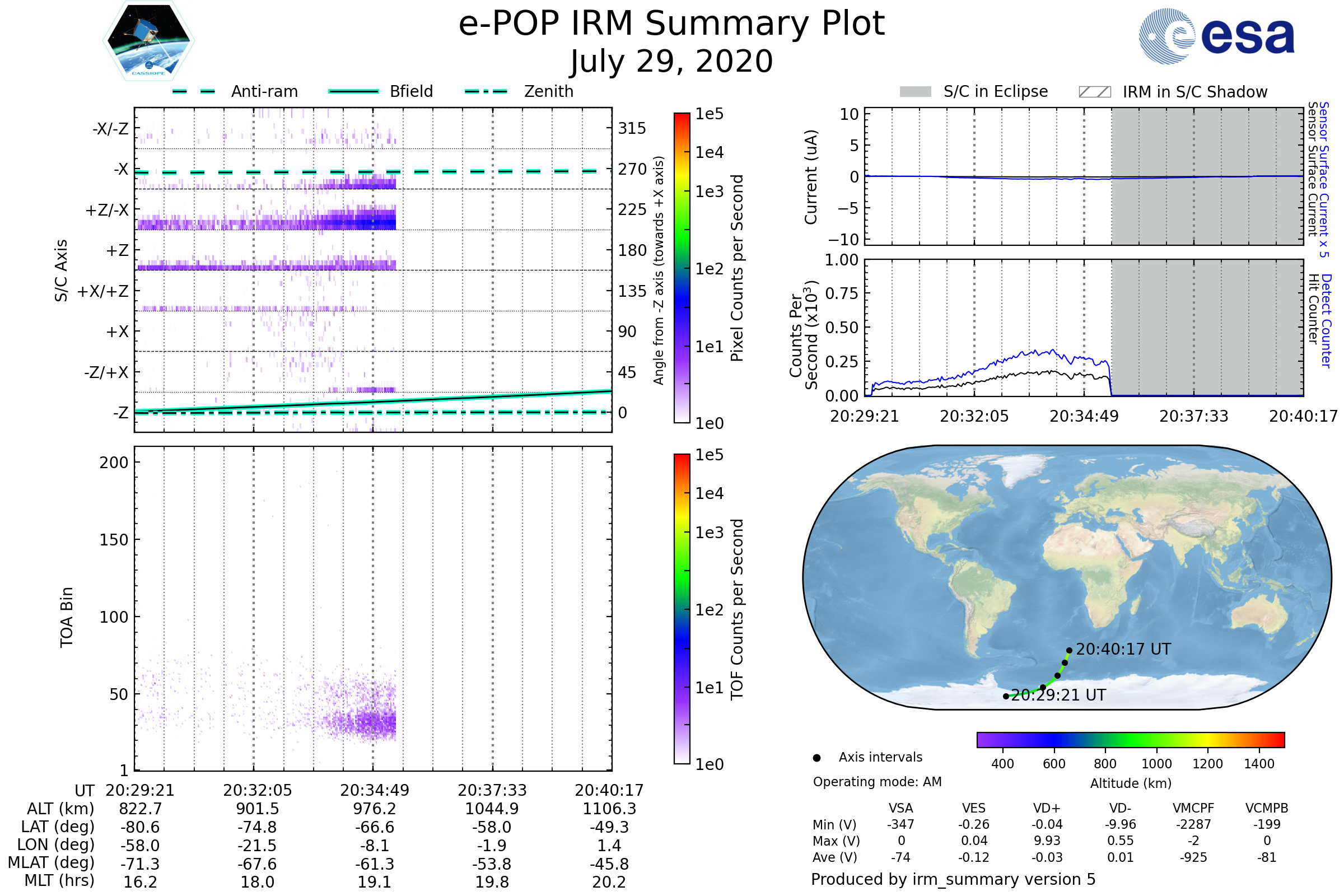Click the black Axis intervals dot marker
The image size is (1344, 896).
(816, 758)
